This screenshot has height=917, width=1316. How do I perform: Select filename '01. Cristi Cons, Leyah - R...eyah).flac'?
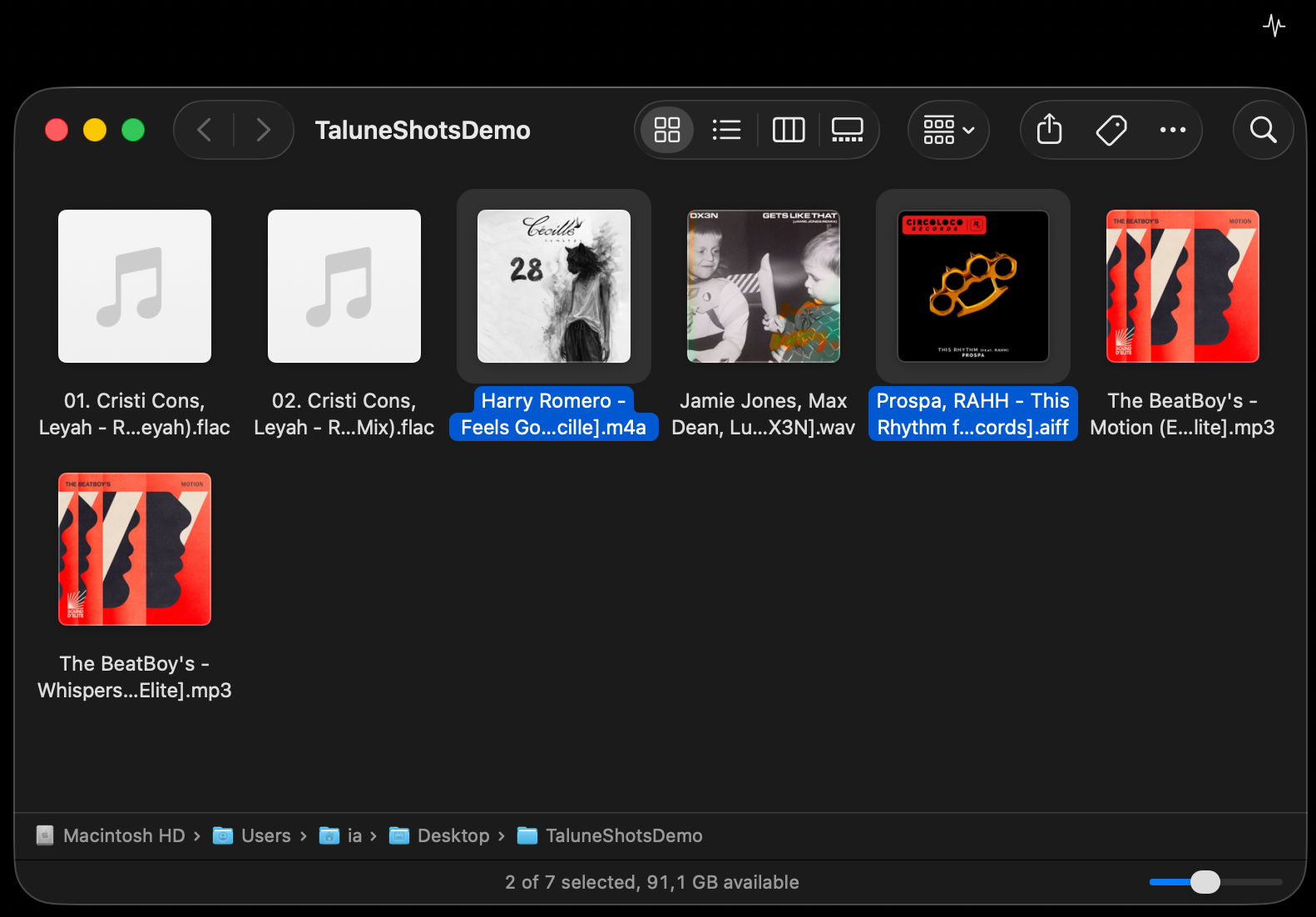pos(135,414)
